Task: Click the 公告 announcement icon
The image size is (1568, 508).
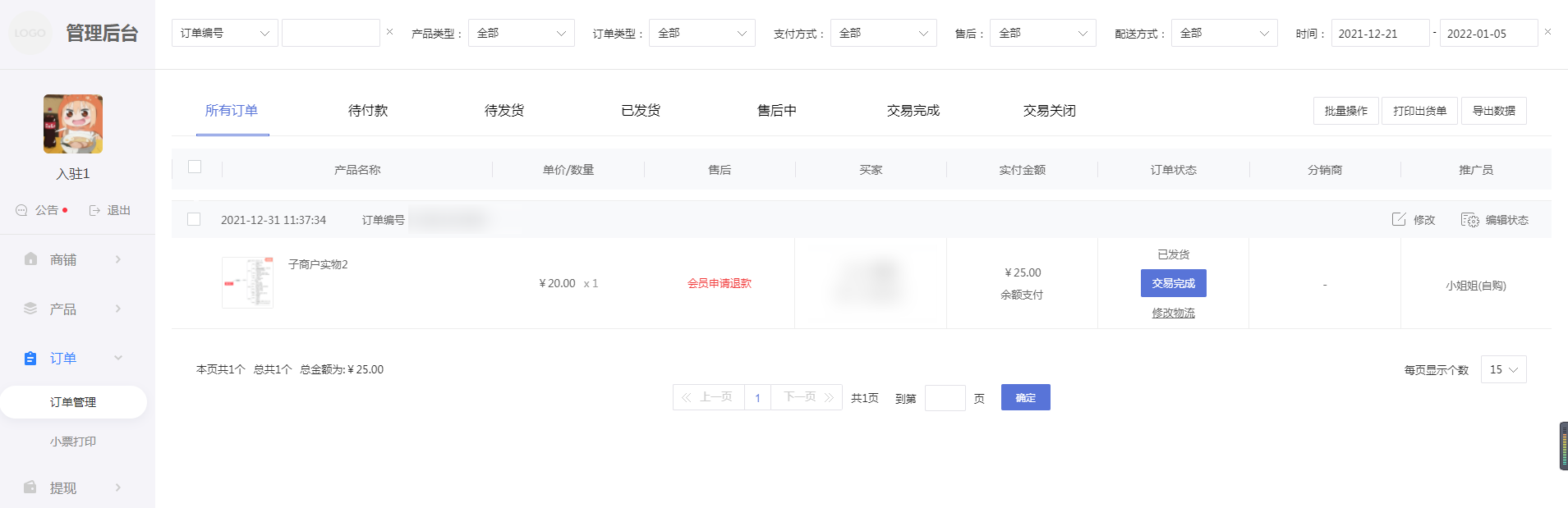Action: 22,210
